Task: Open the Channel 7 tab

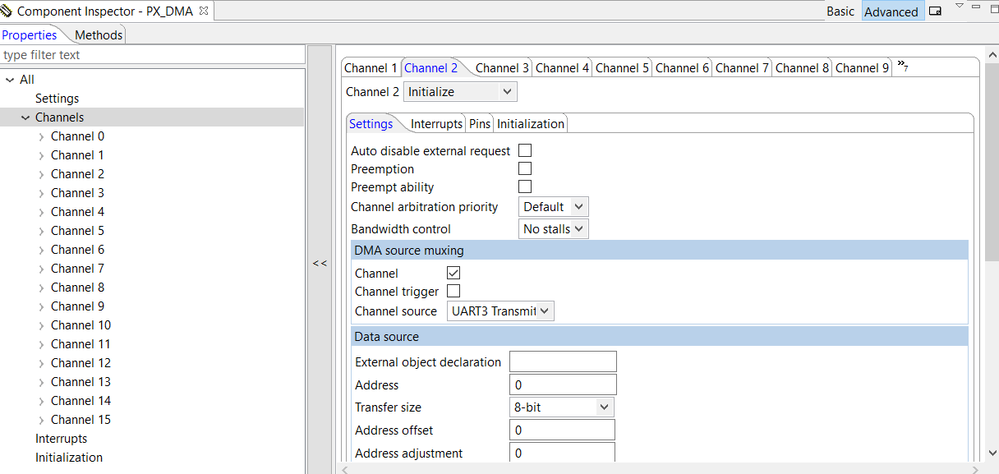Action: pos(742,68)
